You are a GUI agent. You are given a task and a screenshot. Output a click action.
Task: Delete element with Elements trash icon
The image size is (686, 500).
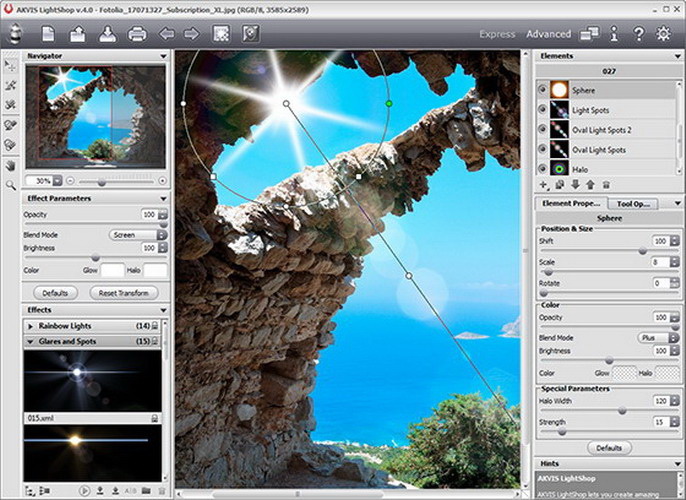(606, 185)
